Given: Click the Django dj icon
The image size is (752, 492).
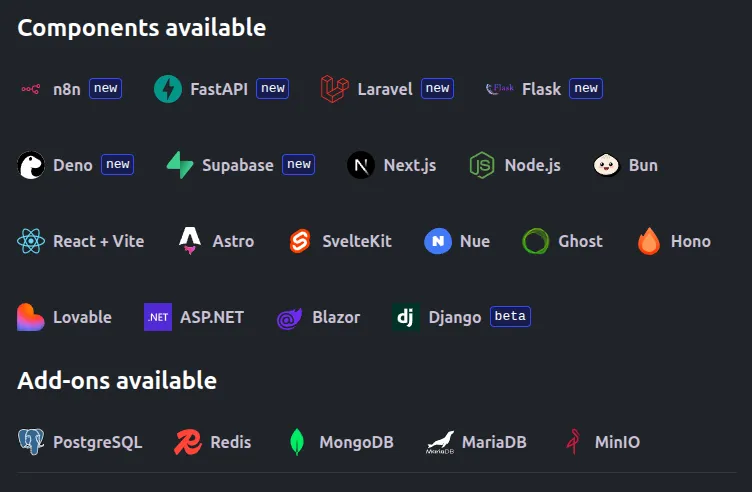Looking at the screenshot, I should click(406, 317).
